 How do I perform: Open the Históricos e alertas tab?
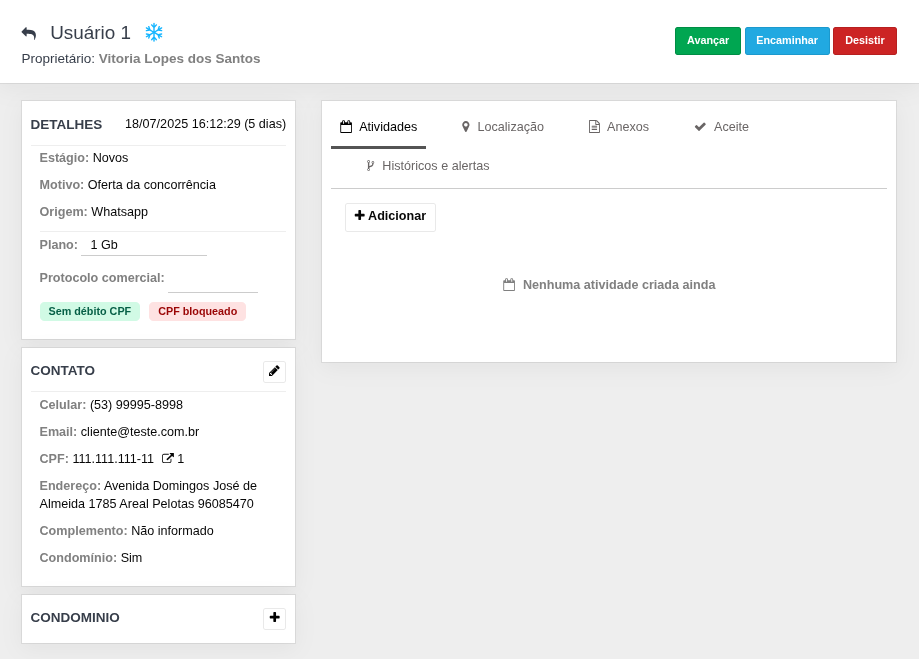click(x=435, y=166)
